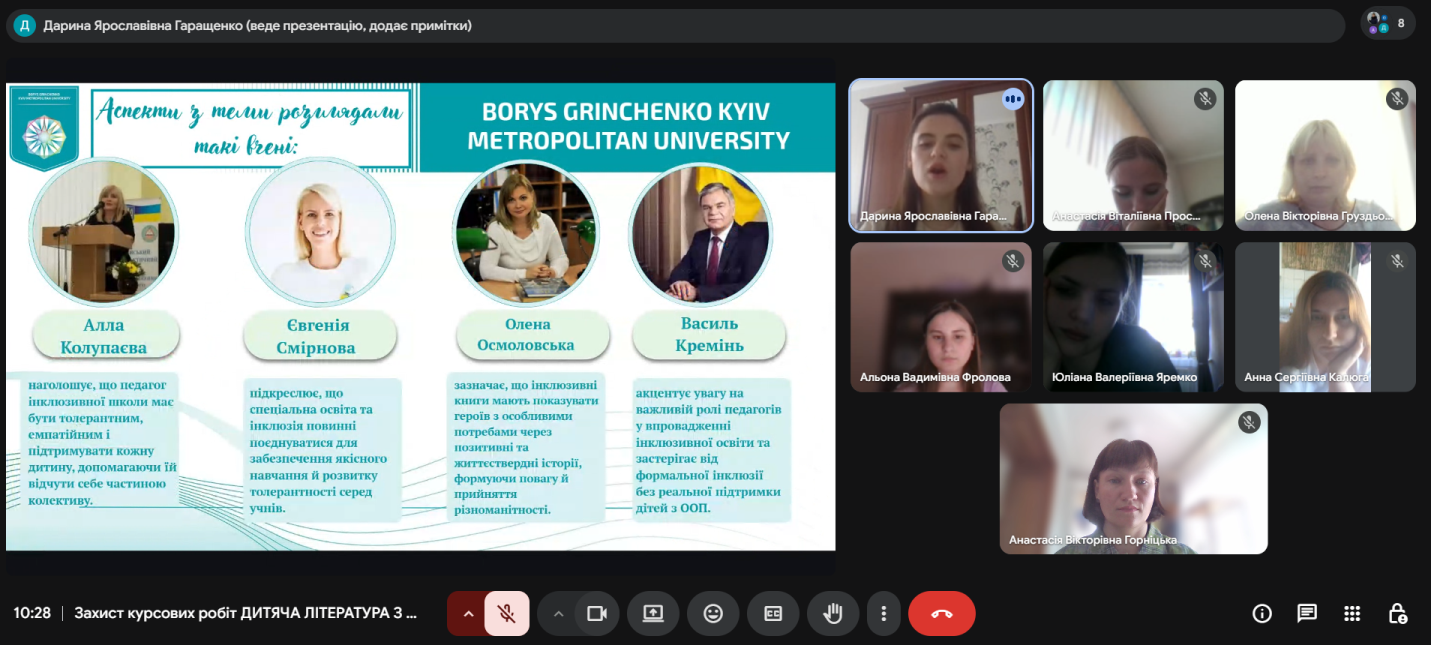
Task: Click muted mic icon on Анна Калюга tile
Action: [x=1397, y=261]
